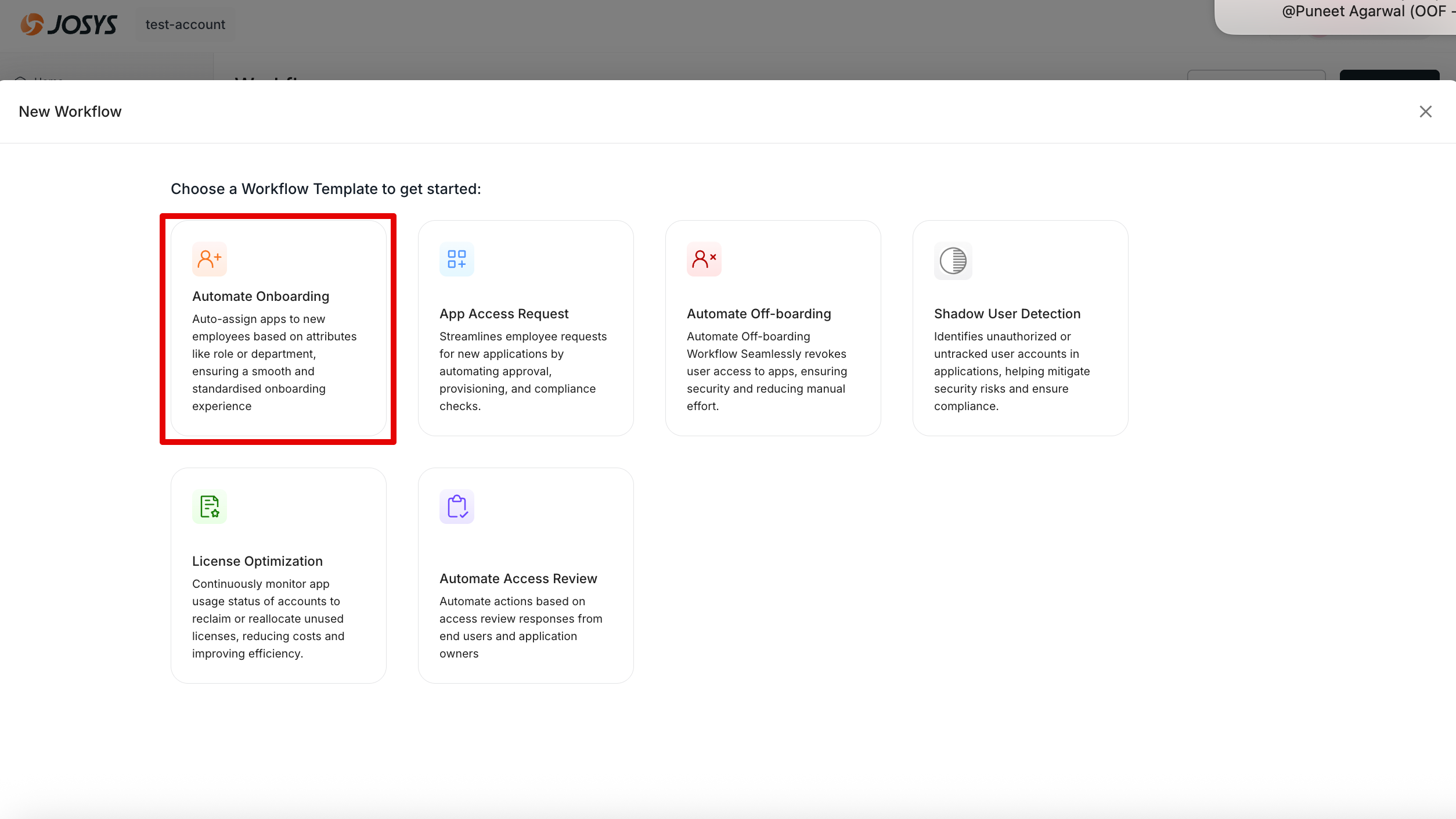This screenshot has height=819, width=1456.
Task: Click the App Access Request grid icon
Action: pyautogui.click(x=457, y=259)
